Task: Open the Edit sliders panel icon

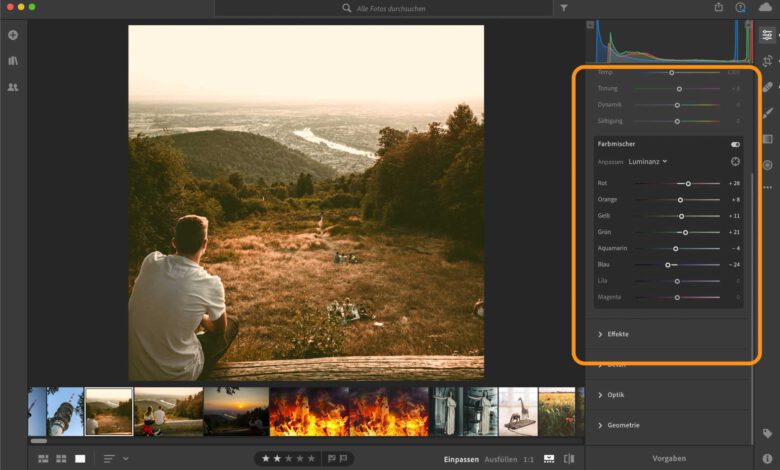Action: (x=767, y=35)
